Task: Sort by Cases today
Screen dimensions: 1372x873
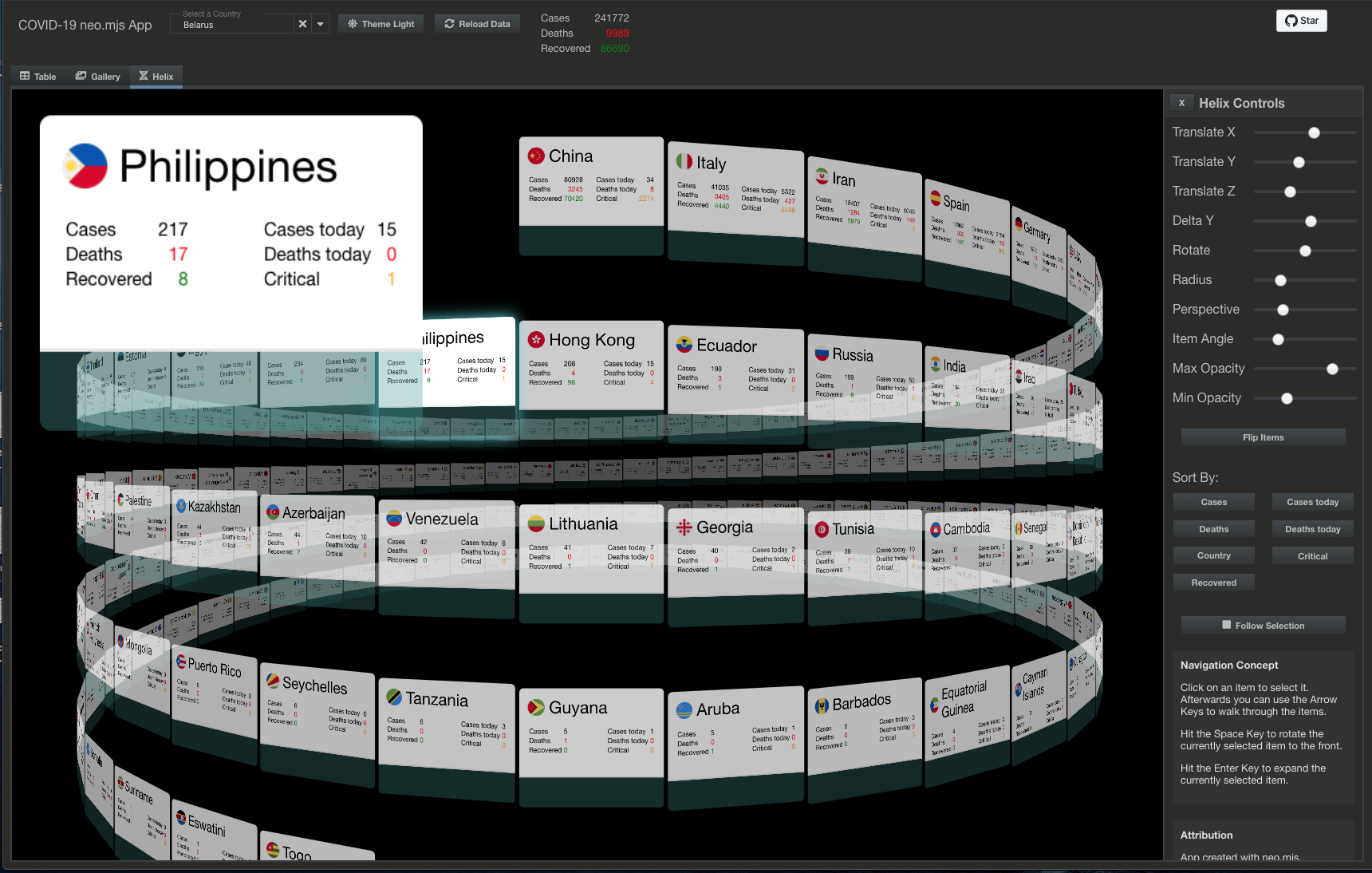Action: [x=1312, y=502]
